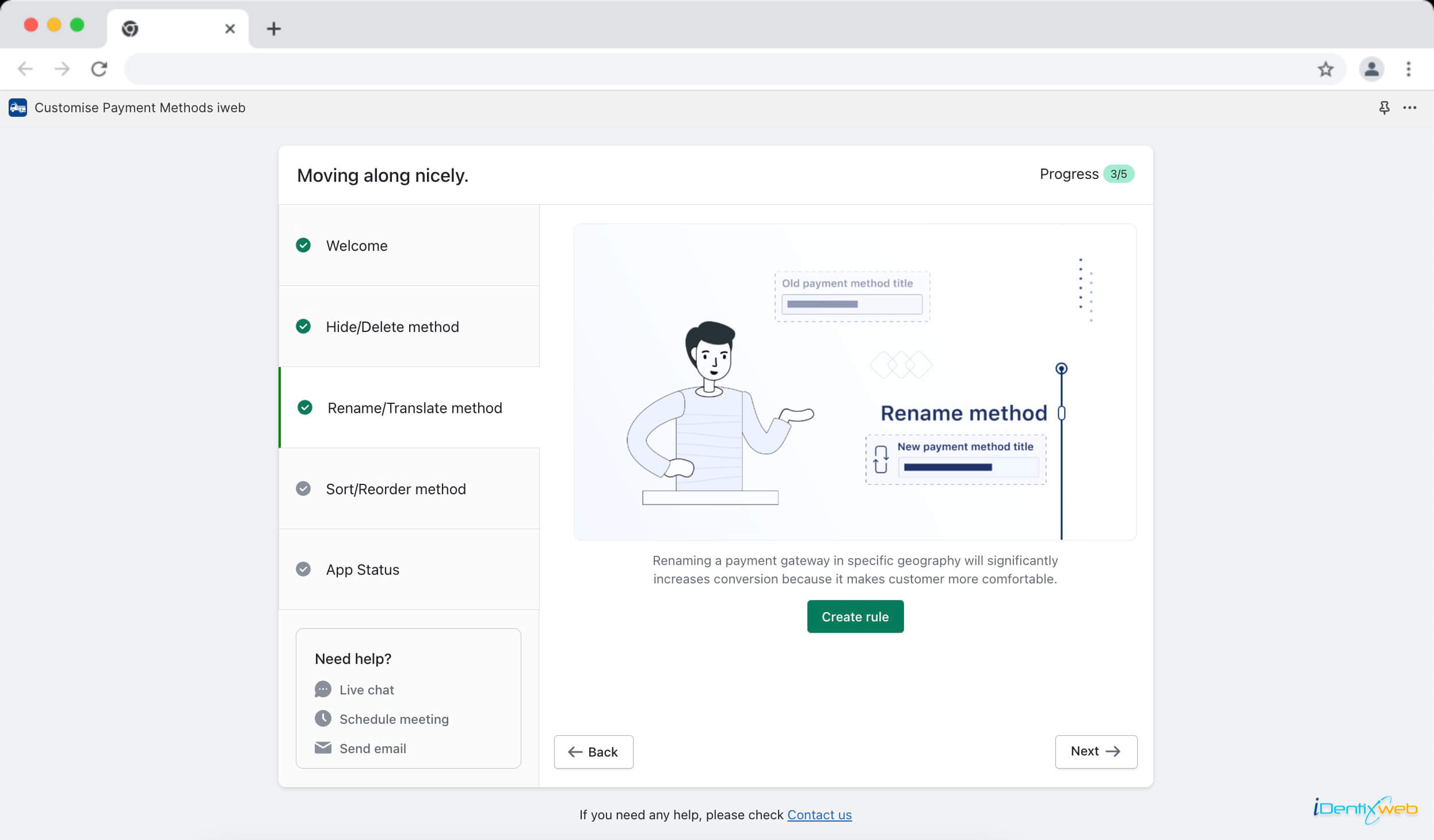Open the browser profile avatar
Viewport: 1434px width, 840px height.
click(x=1371, y=69)
